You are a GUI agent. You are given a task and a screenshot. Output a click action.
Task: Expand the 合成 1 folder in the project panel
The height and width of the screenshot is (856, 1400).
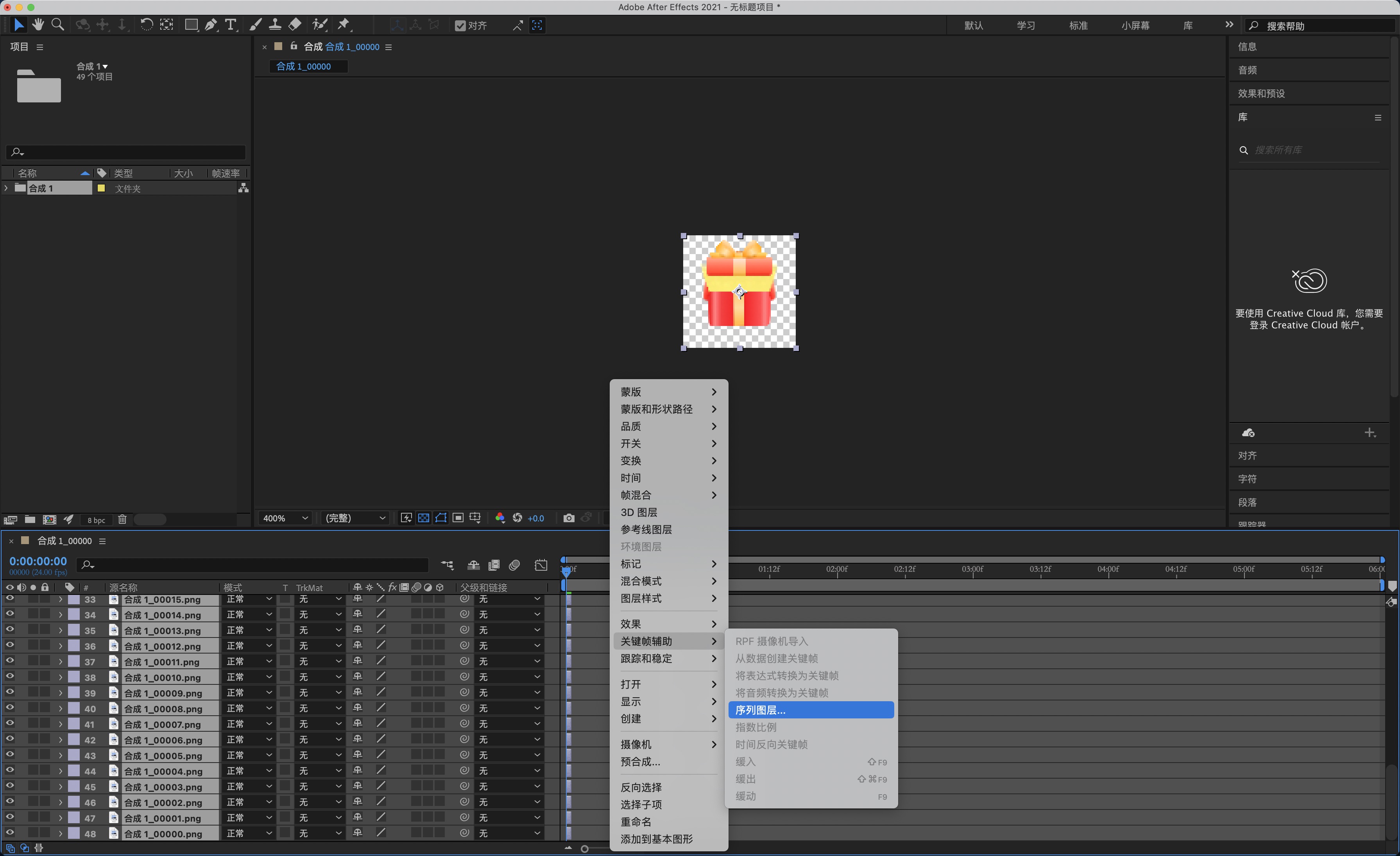[6, 188]
